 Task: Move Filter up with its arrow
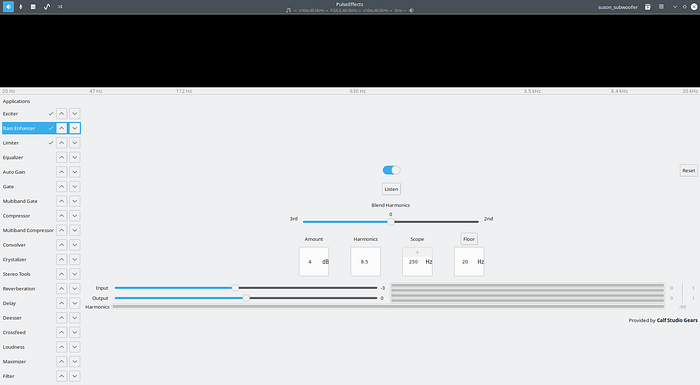click(62, 376)
